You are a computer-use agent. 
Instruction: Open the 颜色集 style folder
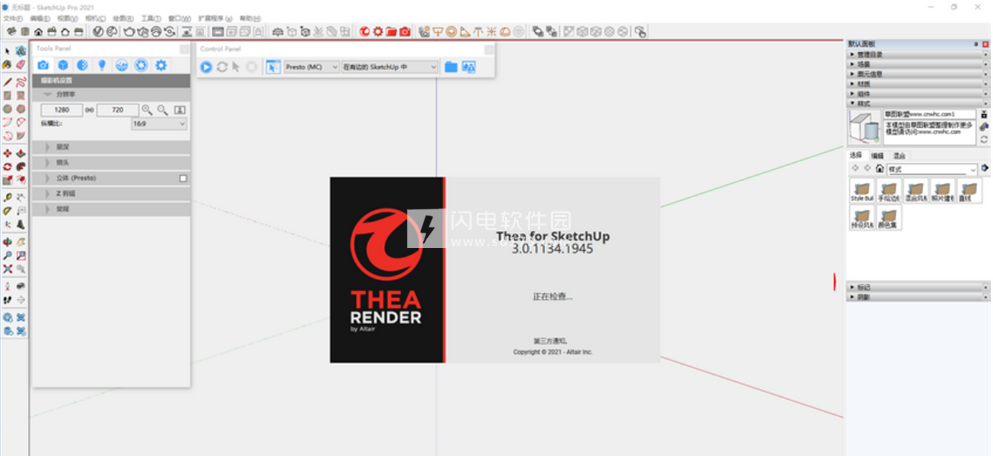889,217
